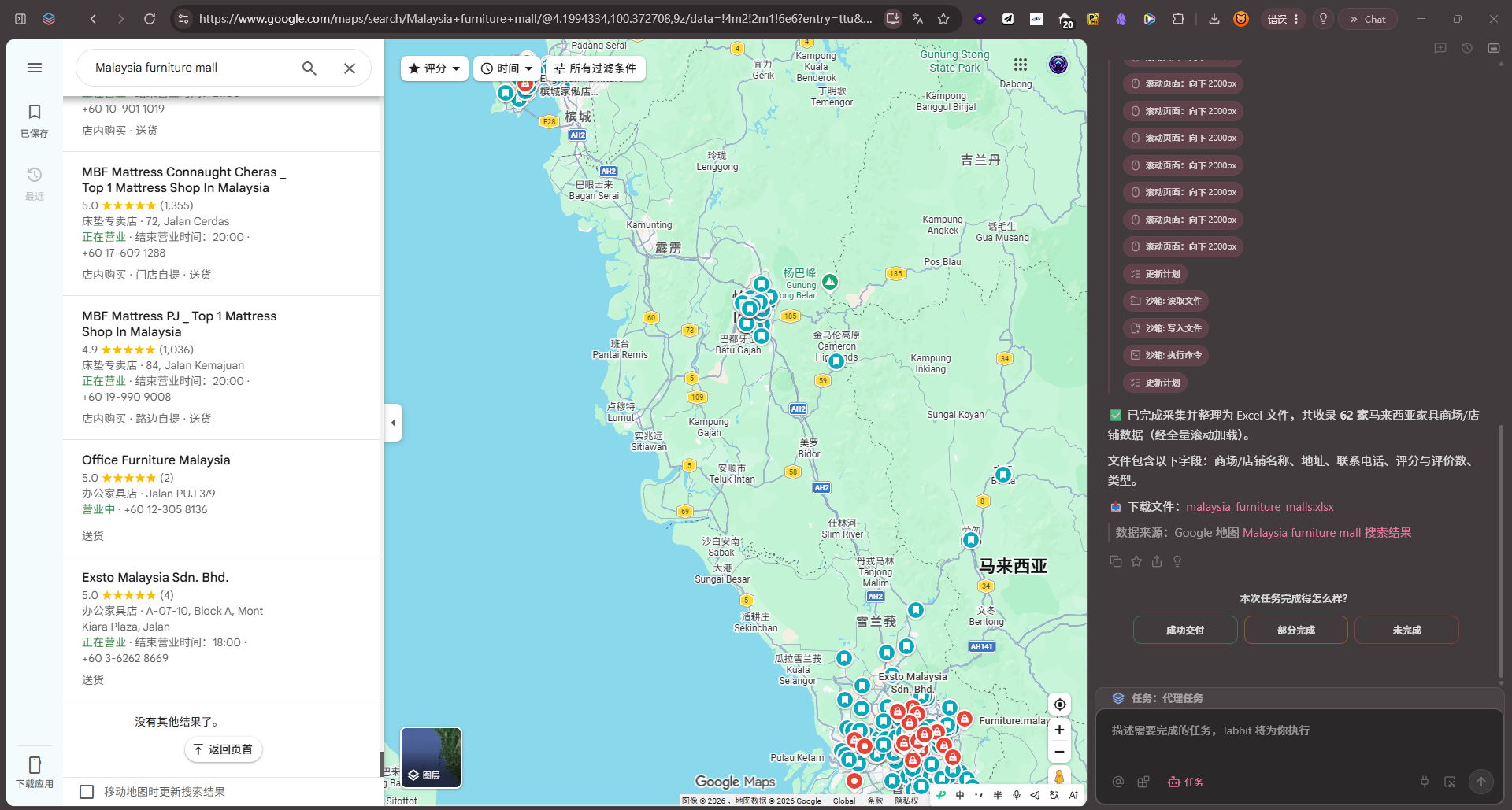
Task: Open the Saved (已保存) places panel
Action: 35,120
